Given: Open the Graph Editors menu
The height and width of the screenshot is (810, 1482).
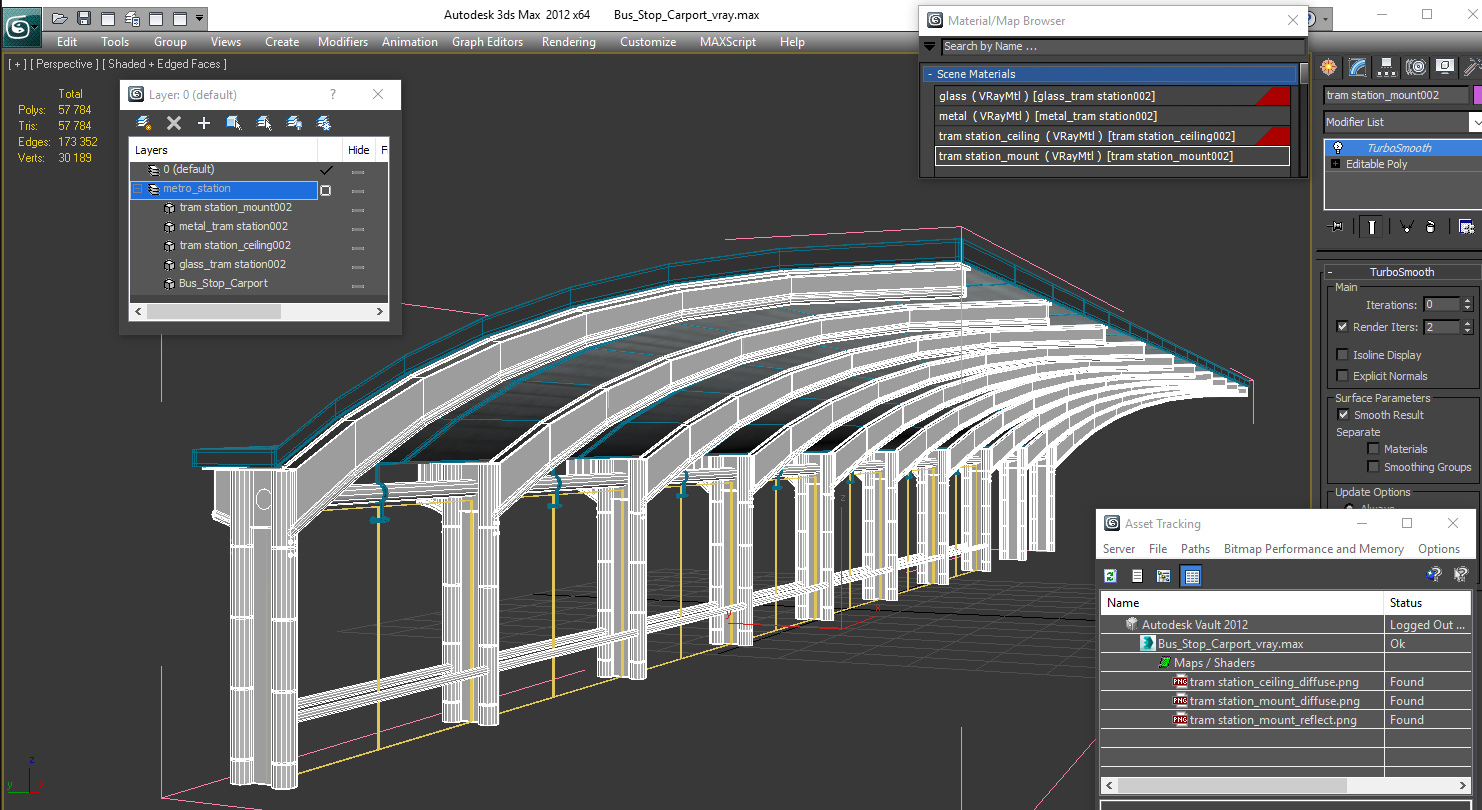Looking at the screenshot, I should click(487, 42).
